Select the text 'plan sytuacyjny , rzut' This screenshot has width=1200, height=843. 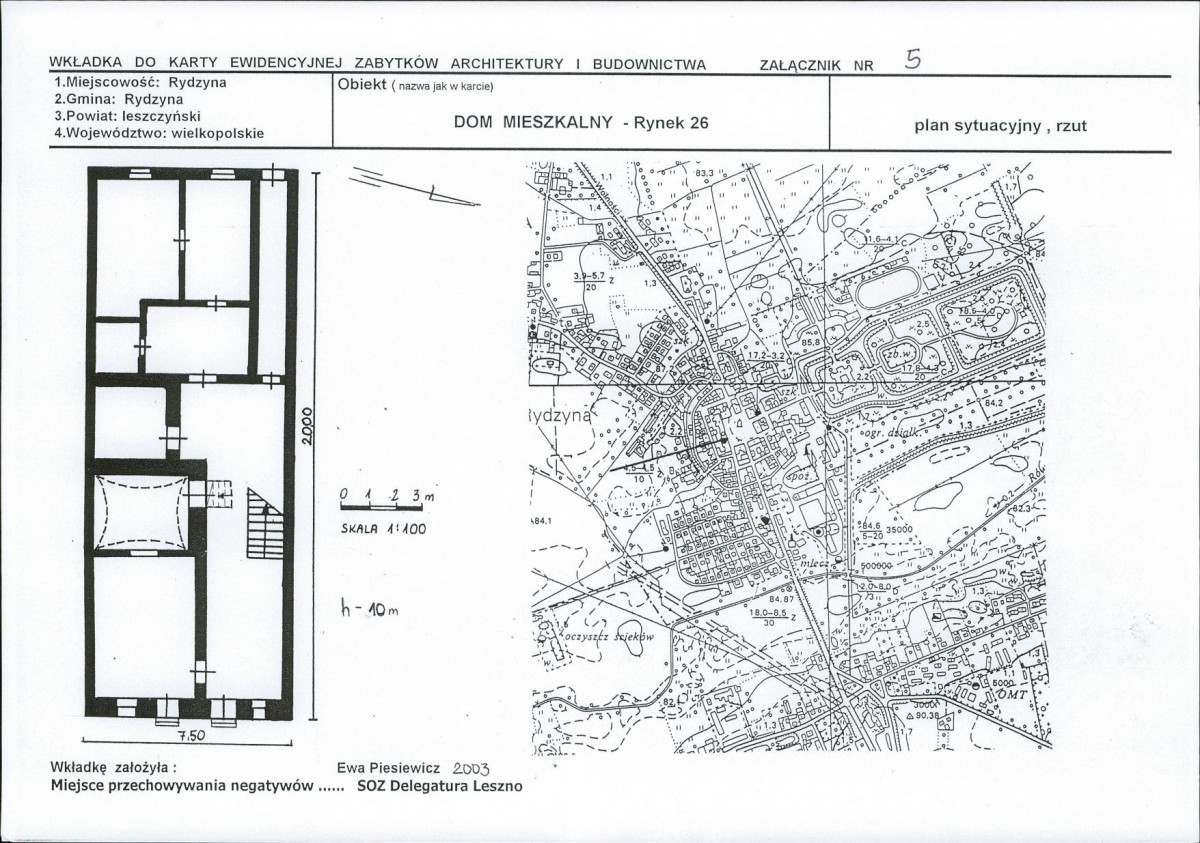click(1000, 126)
